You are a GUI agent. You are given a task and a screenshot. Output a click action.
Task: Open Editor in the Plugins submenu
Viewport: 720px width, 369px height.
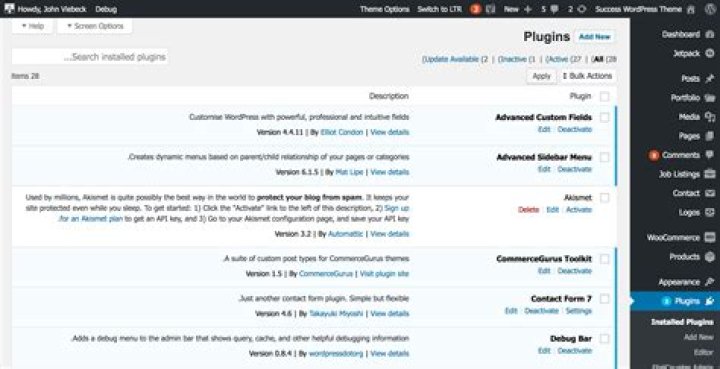(x=703, y=352)
